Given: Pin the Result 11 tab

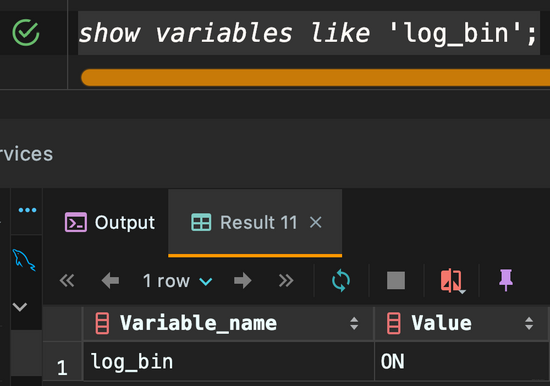Looking at the screenshot, I should tap(506, 280).
